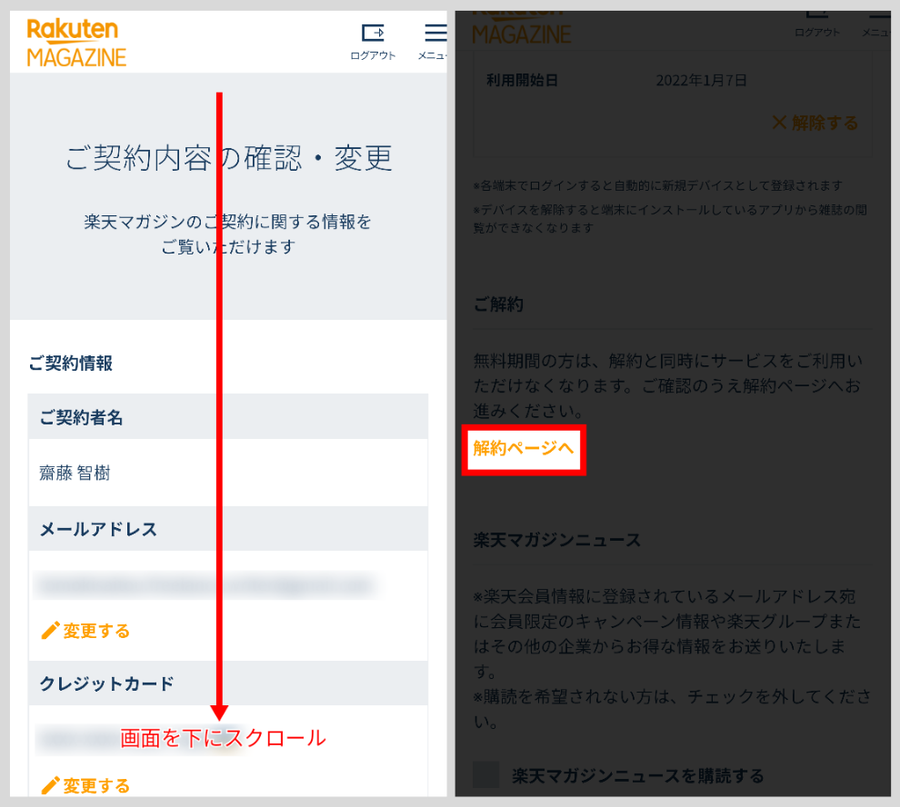
Task: Click the ご解約 section heading
Action: click(498, 304)
